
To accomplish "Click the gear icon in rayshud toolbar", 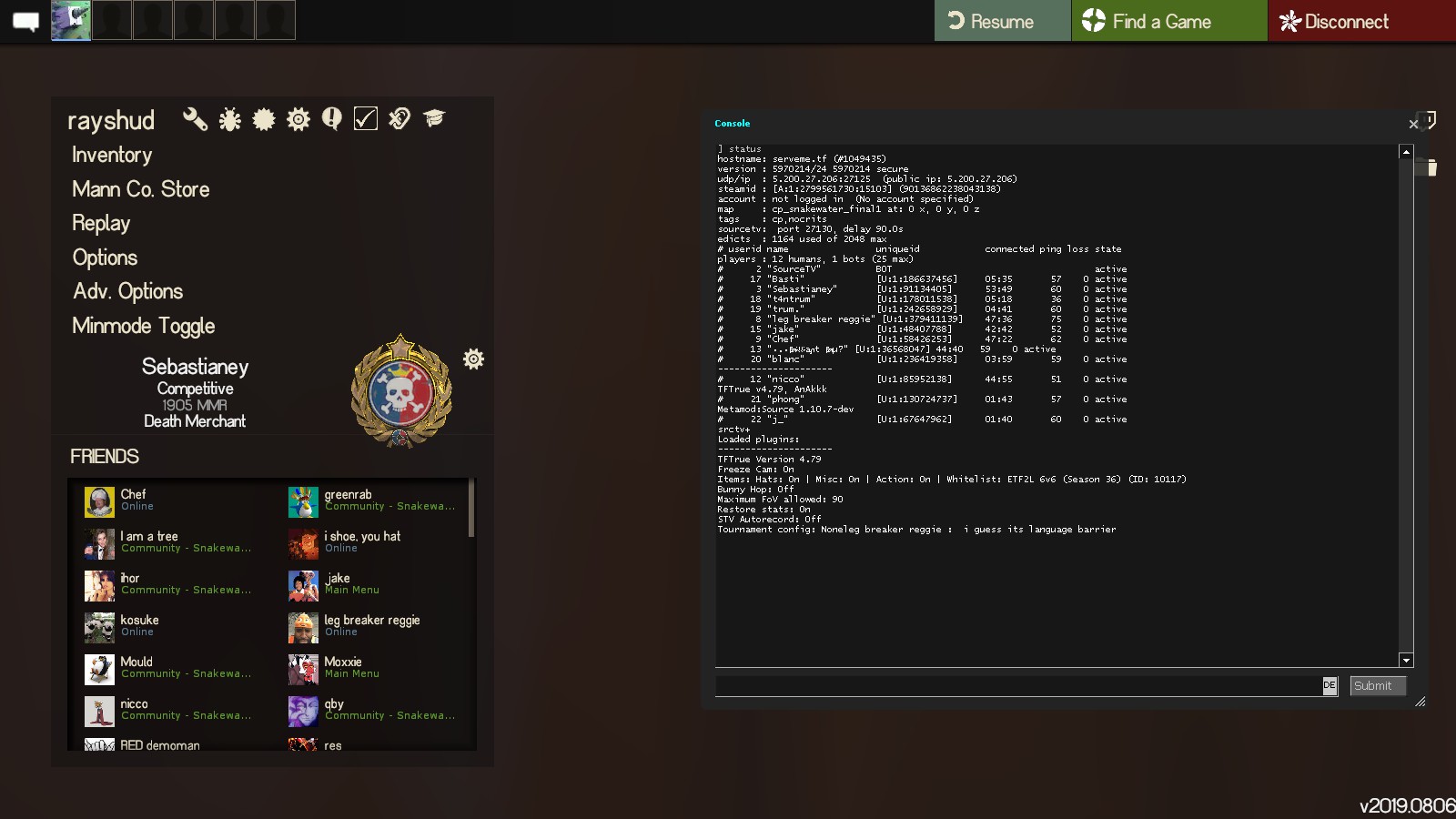I will [298, 119].
